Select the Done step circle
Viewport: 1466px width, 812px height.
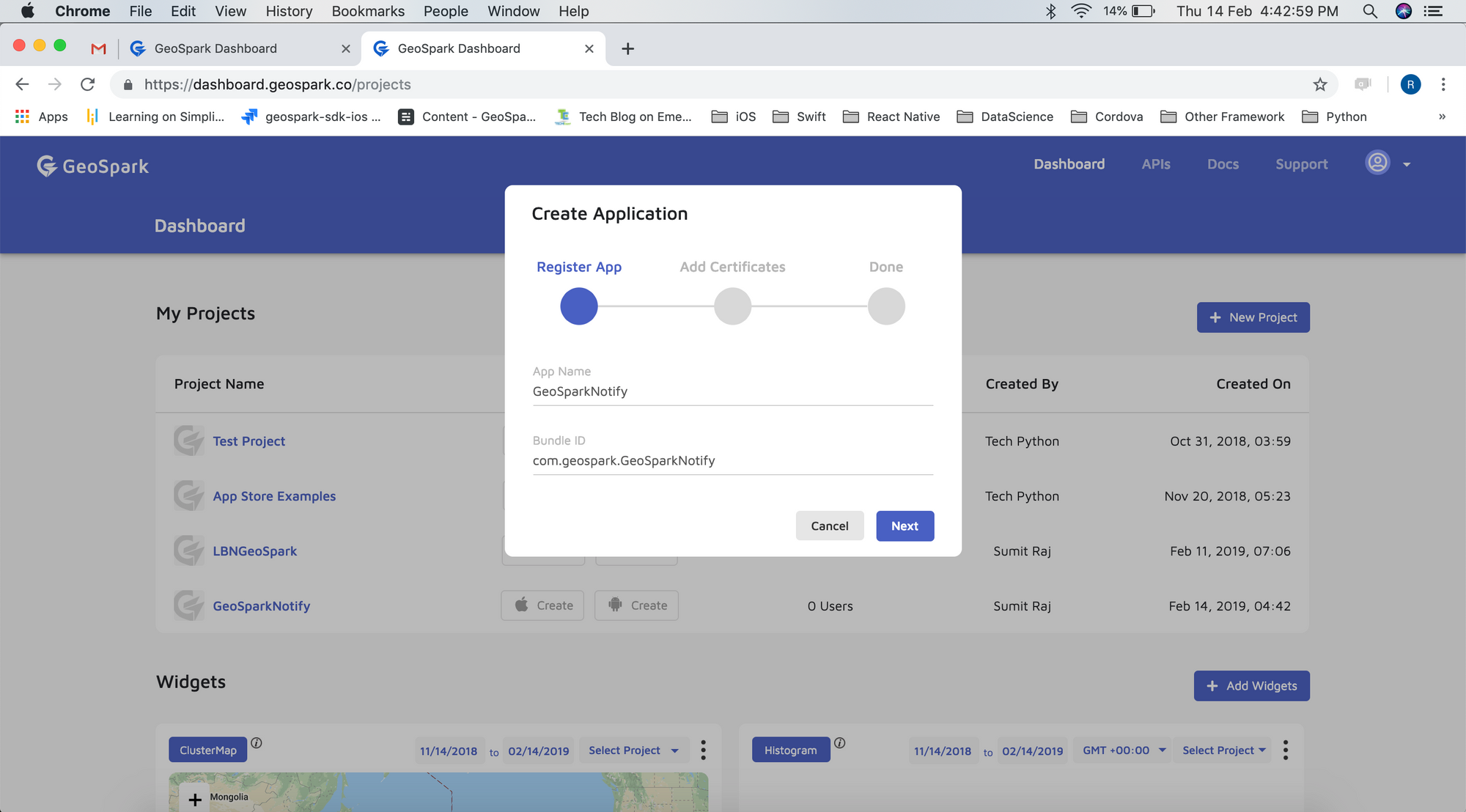(x=885, y=306)
